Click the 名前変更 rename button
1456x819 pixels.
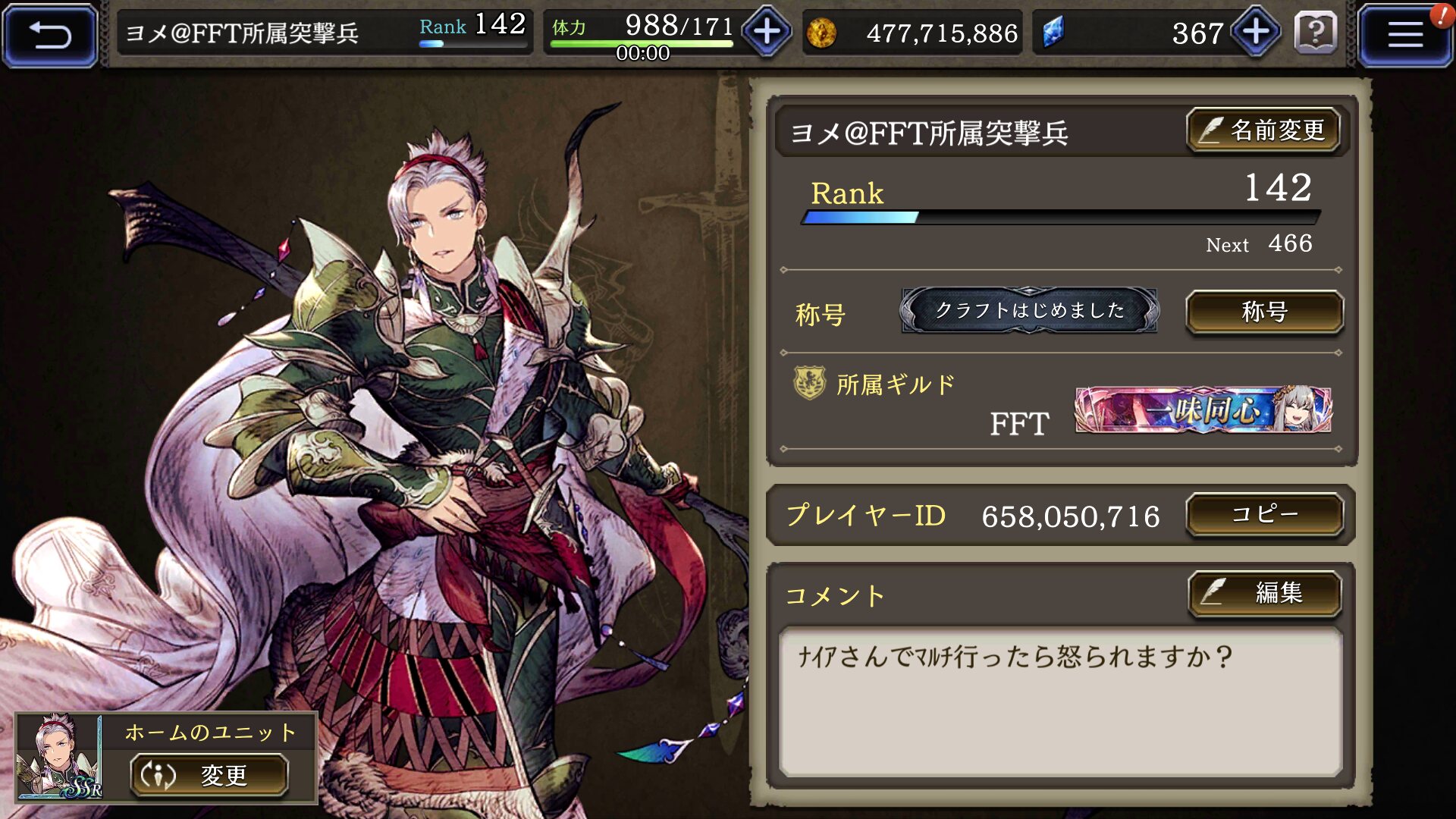pos(1263,130)
